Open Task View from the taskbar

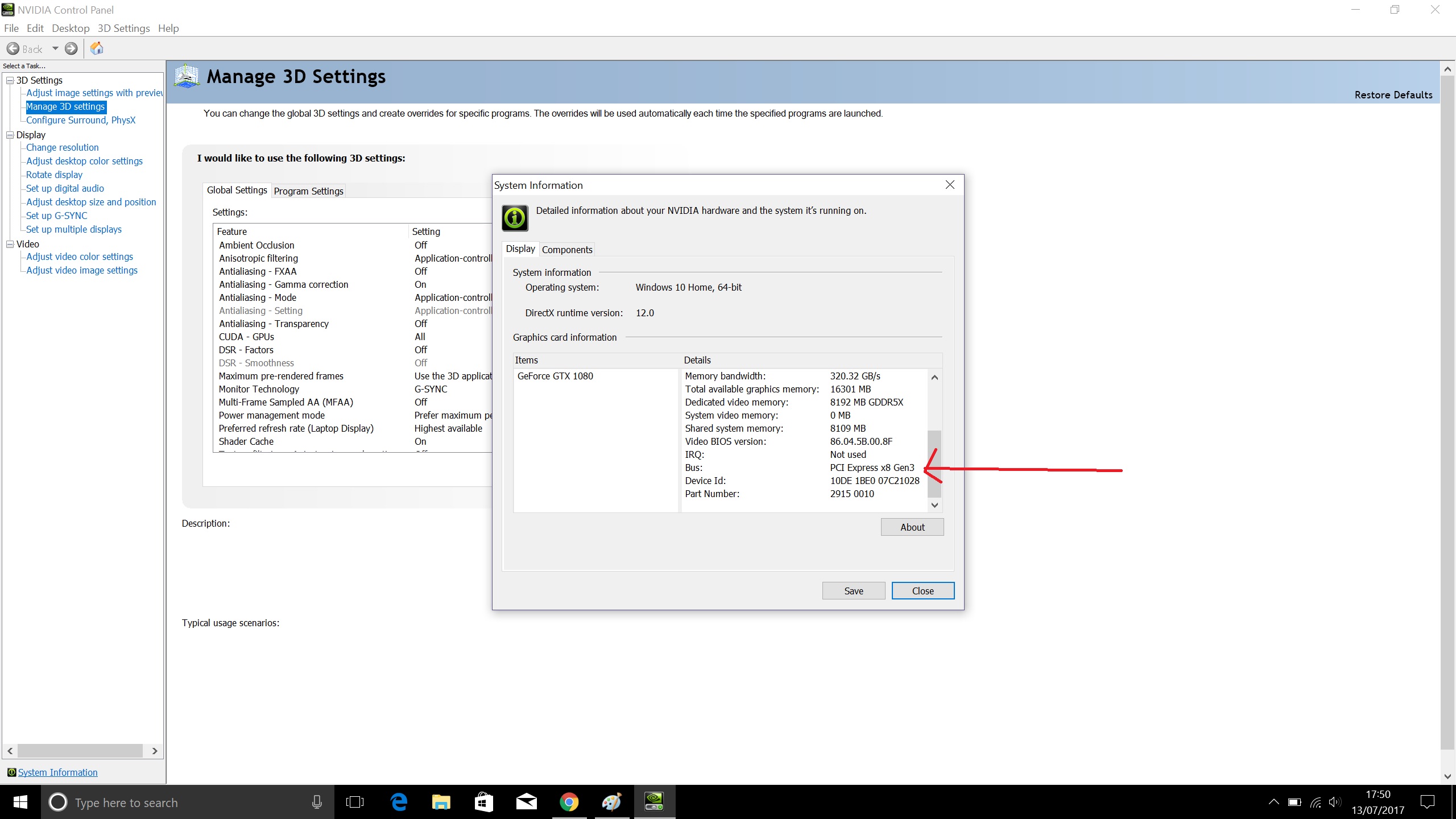click(355, 802)
